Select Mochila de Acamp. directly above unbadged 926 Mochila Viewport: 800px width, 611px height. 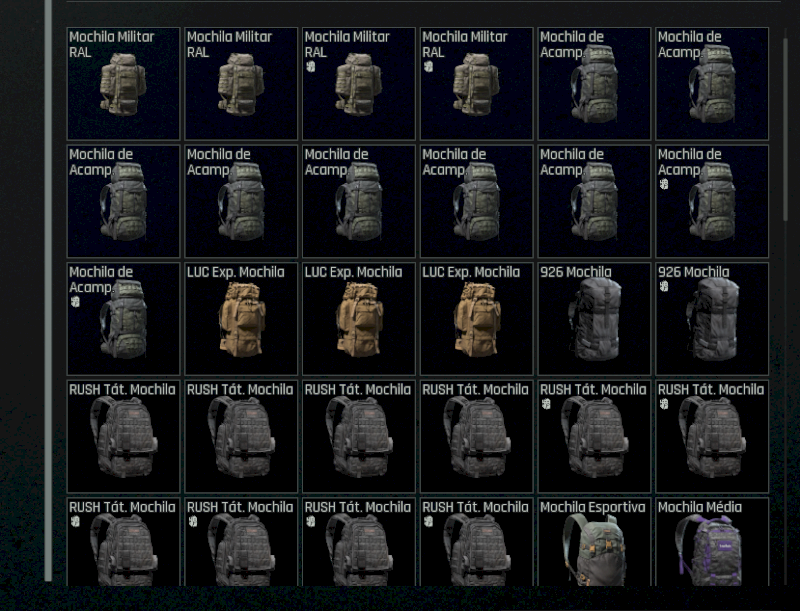[x=594, y=201]
